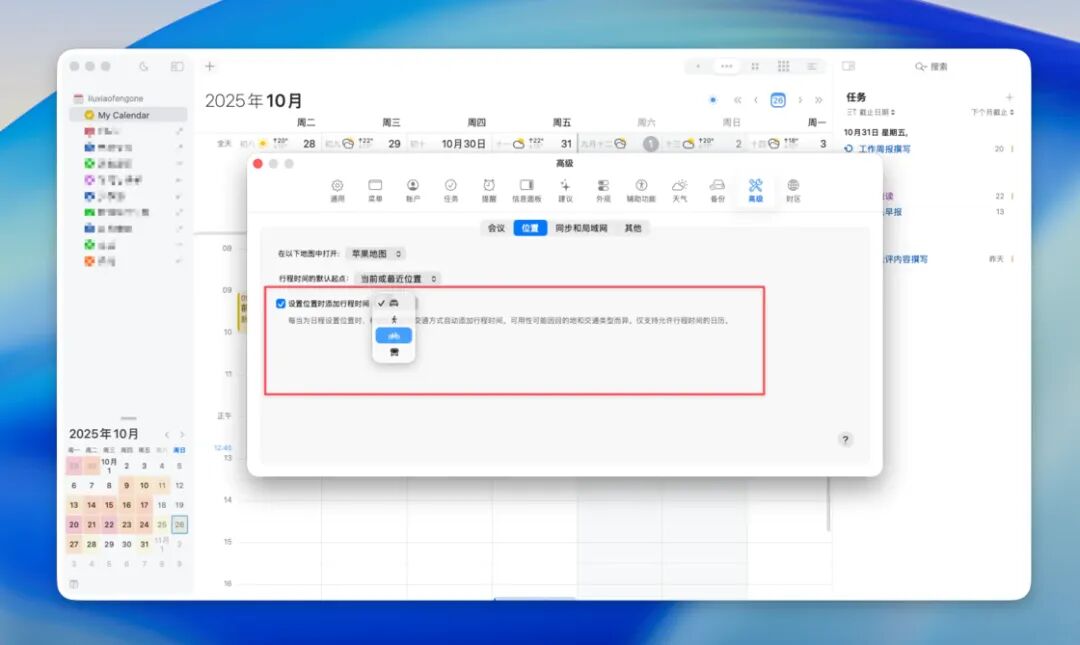The height and width of the screenshot is (645, 1080).
Task: Open the 时区 time zone globe pane
Action: [x=793, y=190]
